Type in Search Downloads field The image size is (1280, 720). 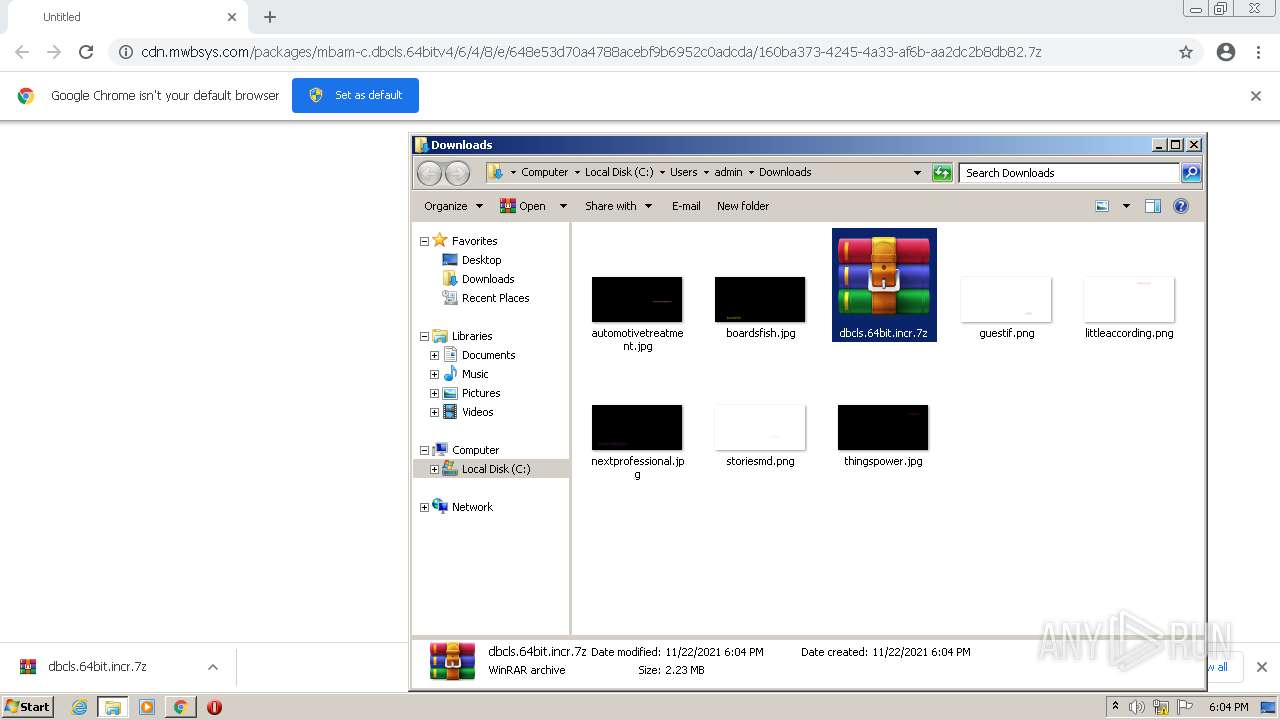pyautogui.click(x=1069, y=172)
